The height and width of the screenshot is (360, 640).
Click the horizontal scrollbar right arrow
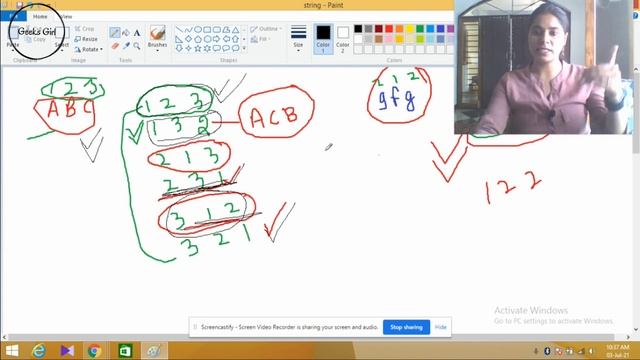tap(629, 337)
